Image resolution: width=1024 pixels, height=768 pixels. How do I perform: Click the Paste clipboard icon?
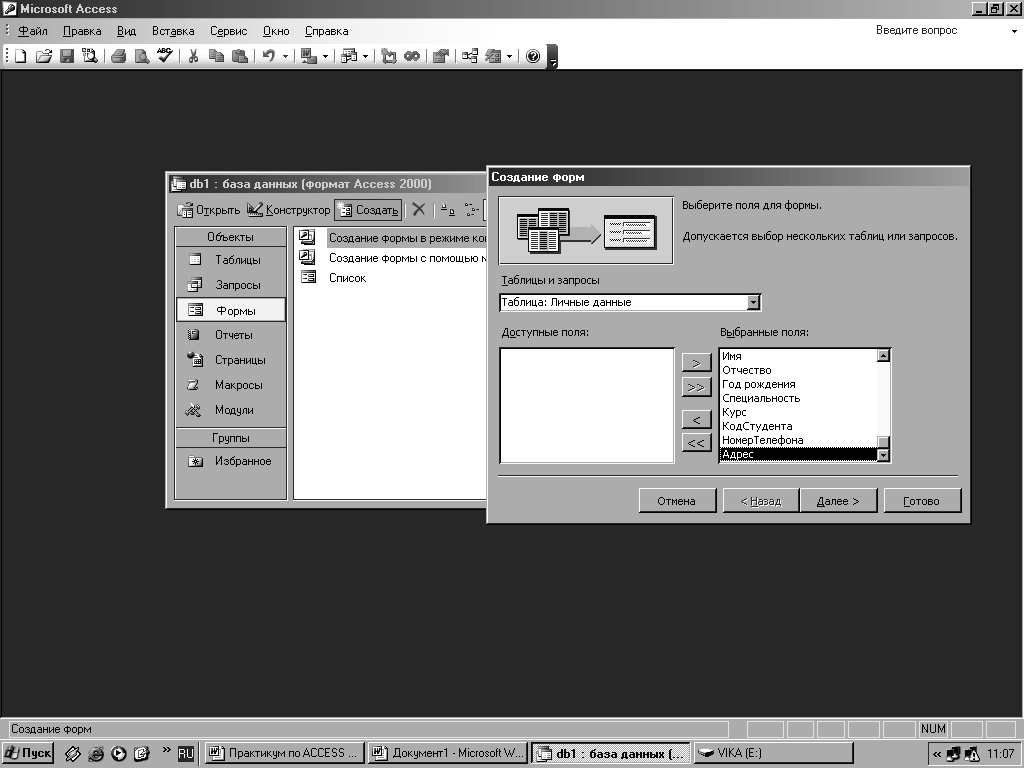click(x=240, y=56)
